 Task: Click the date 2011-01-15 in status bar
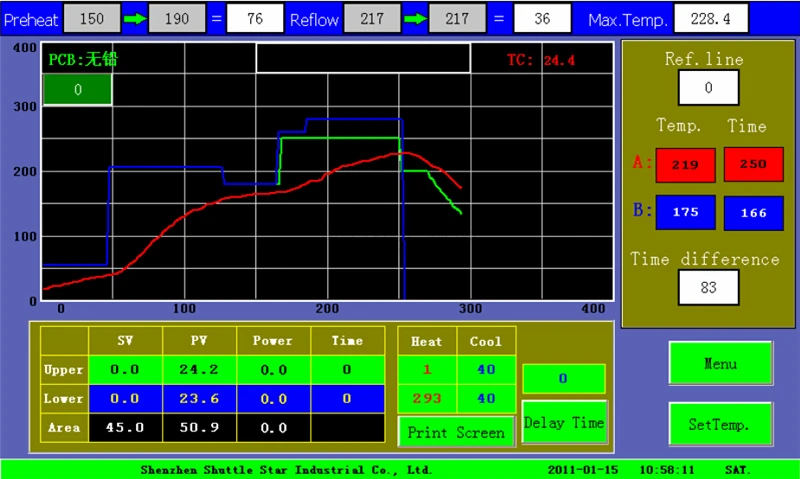point(583,470)
